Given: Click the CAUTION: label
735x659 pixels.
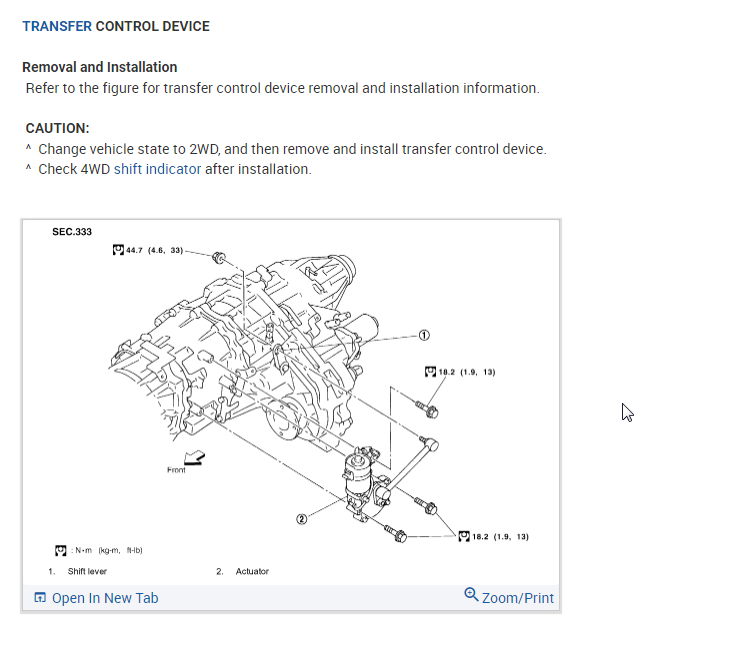Looking at the screenshot, I should [x=57, y=128].
